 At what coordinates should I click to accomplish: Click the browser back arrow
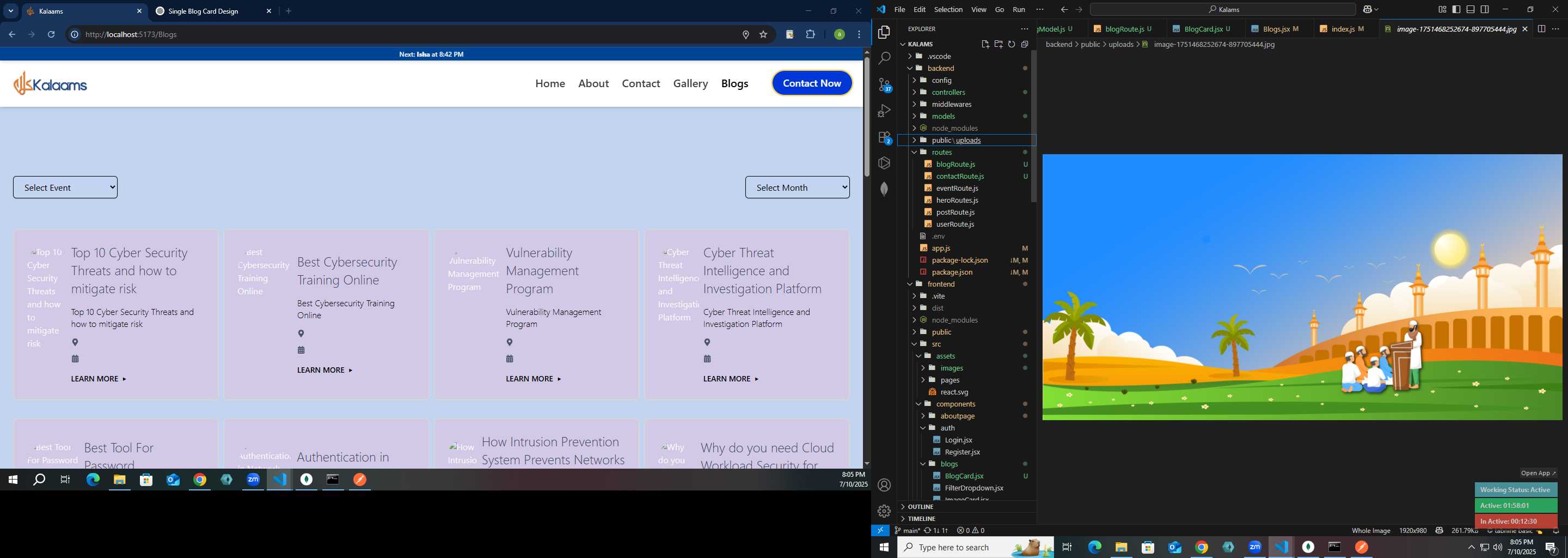tap(11, 34)
